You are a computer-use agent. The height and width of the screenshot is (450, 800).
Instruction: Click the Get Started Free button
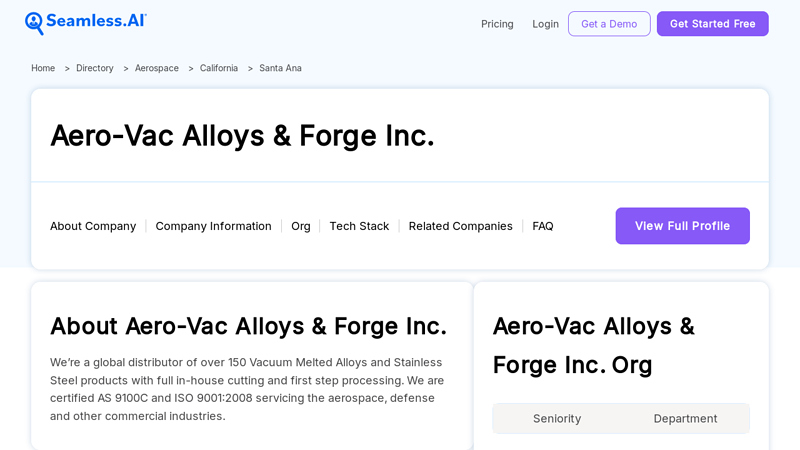(x=712, y=24)
